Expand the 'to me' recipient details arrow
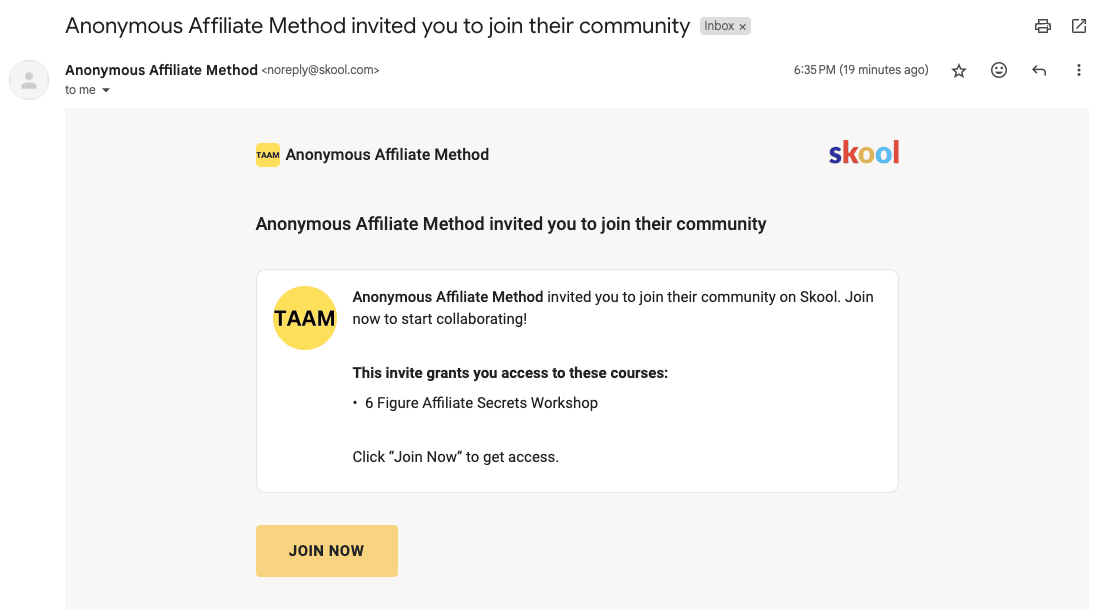 [x=106, y=90]
